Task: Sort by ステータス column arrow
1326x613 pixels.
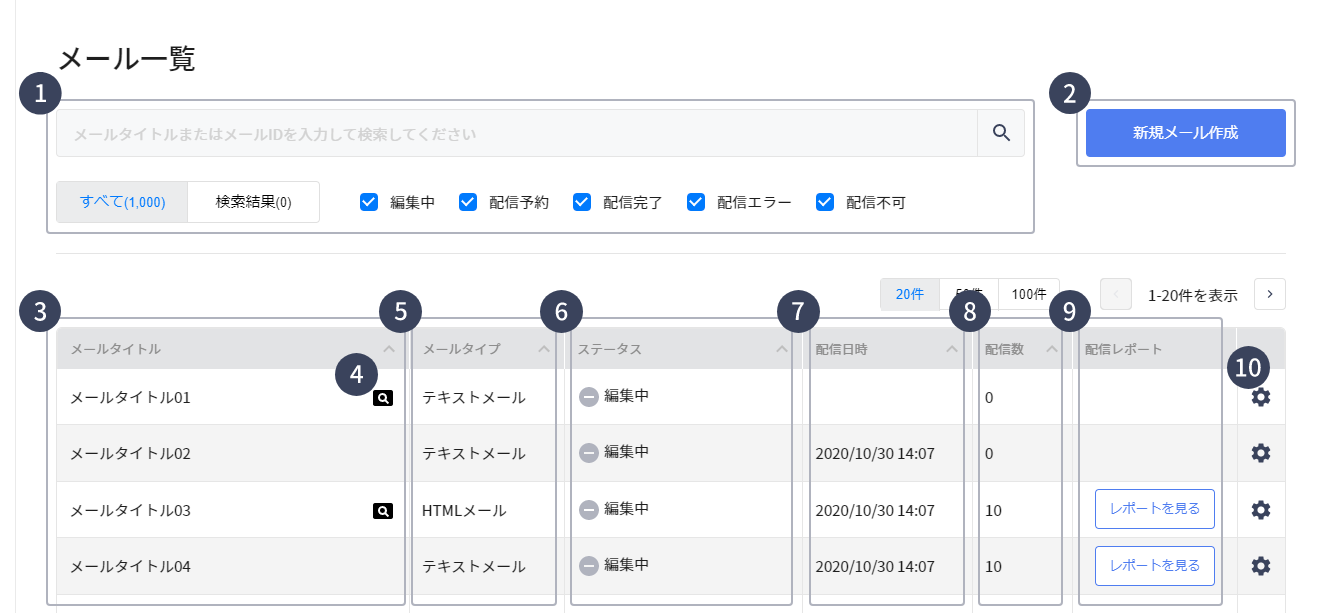Action: pos(782,349)
